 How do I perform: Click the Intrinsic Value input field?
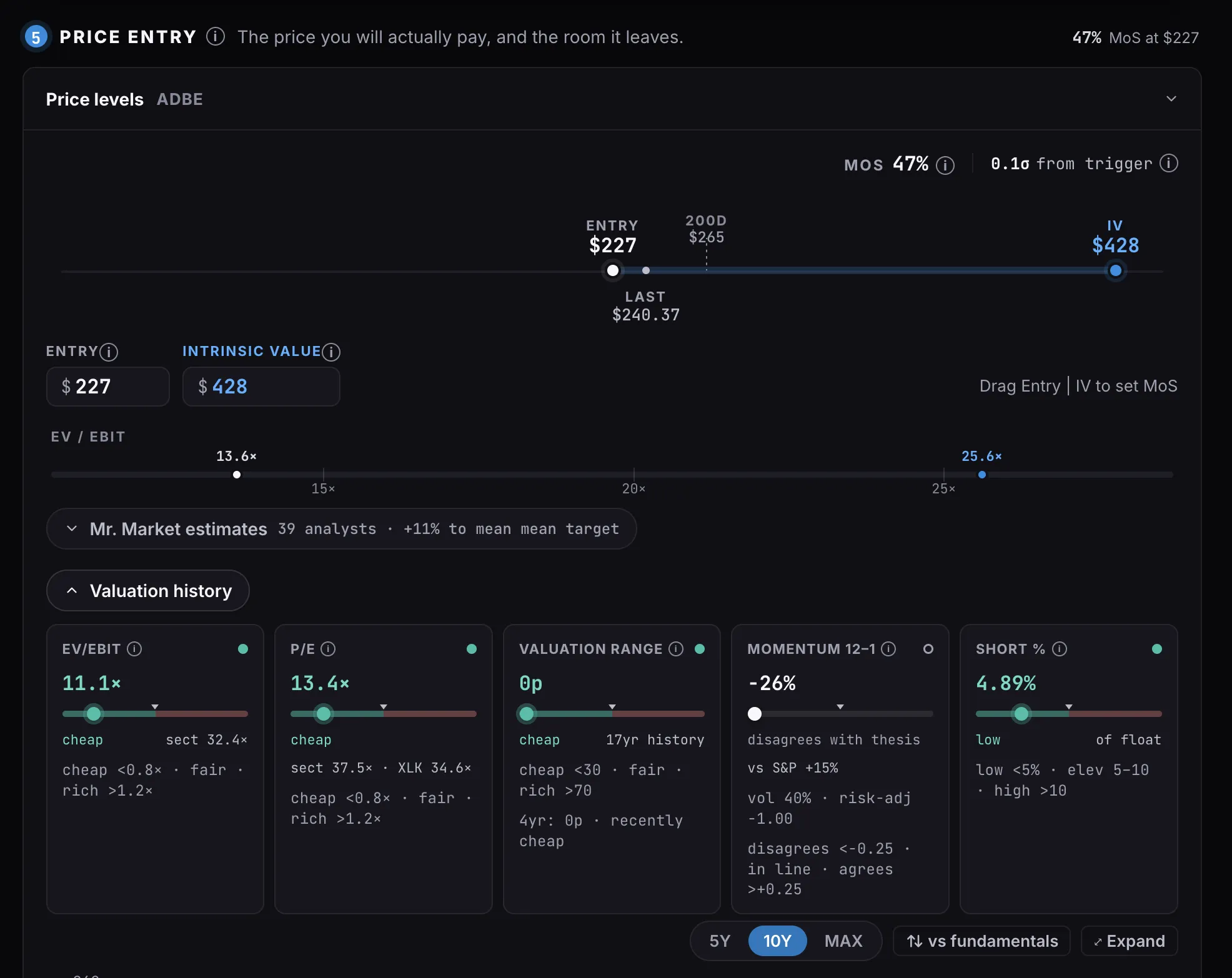[261, 387]
